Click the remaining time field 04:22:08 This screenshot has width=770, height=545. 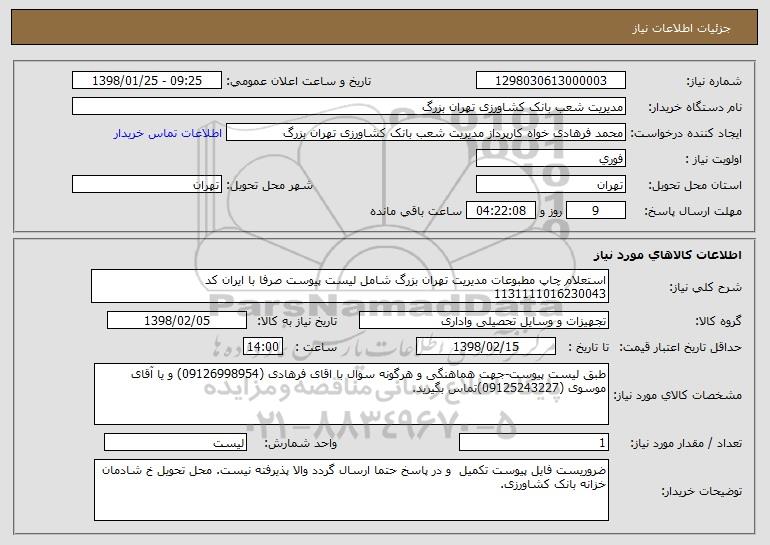(x=500, y=211)
